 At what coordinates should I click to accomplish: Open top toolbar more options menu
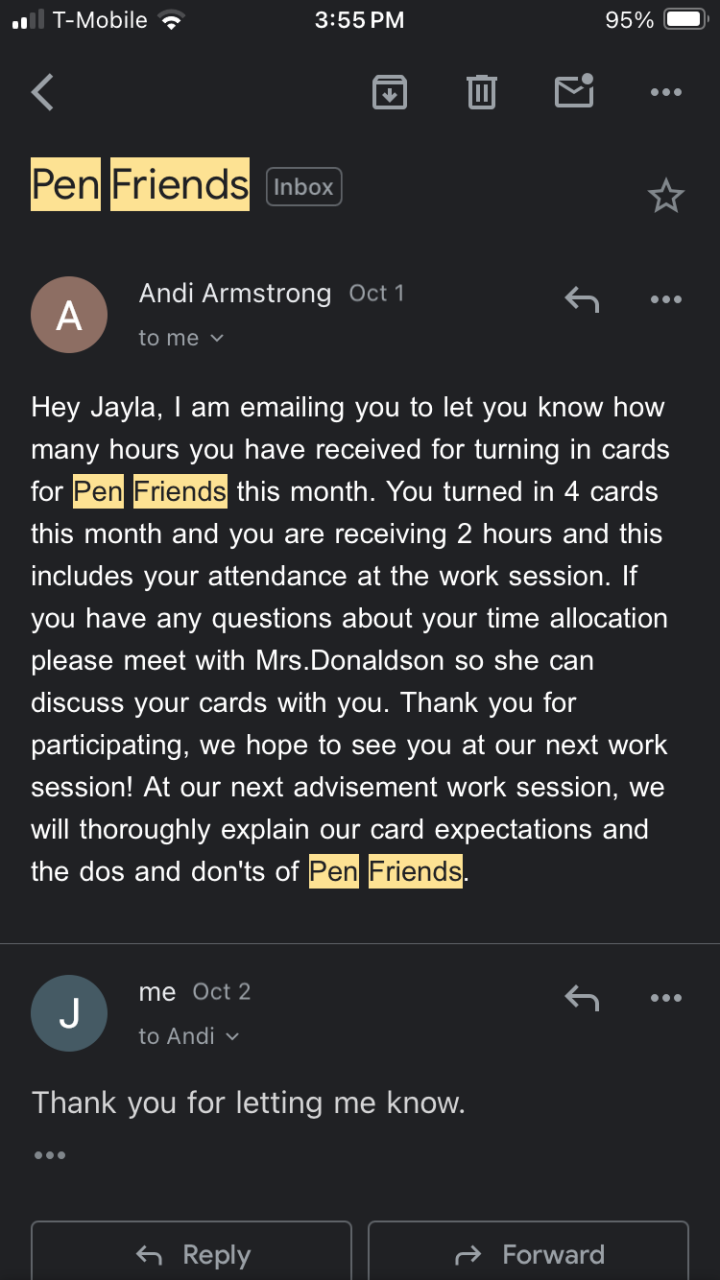[x=665, y=92]
